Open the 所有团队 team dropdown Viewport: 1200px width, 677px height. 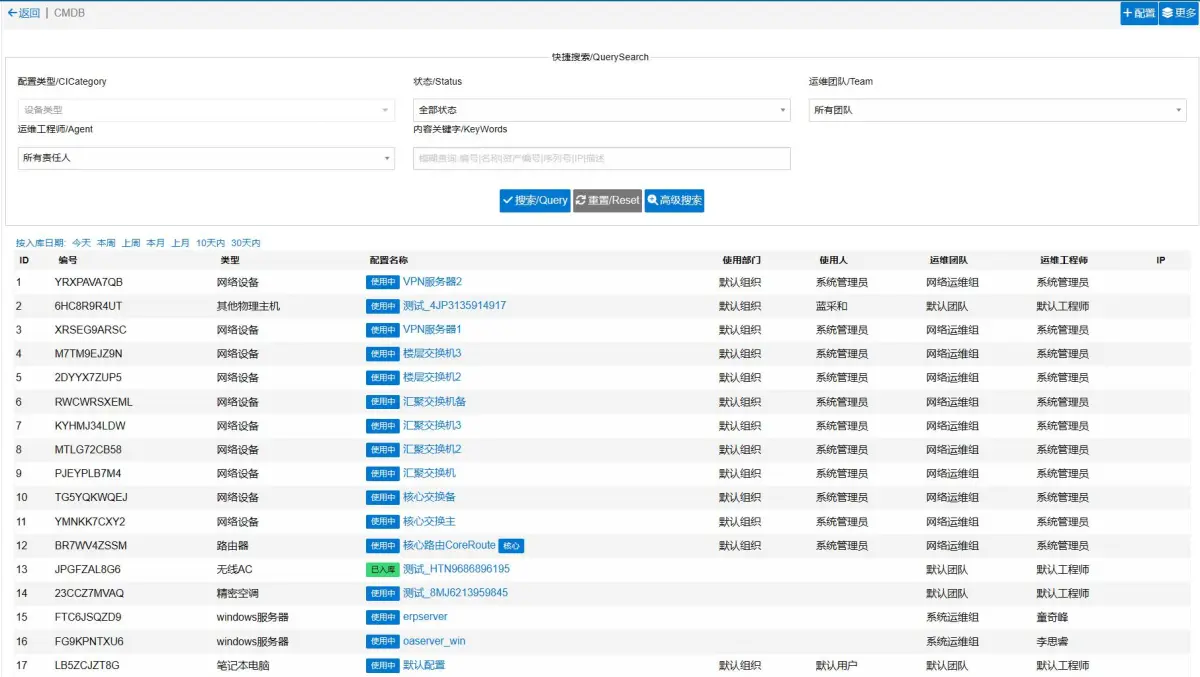pyautogui.click(x=997, y=110)
